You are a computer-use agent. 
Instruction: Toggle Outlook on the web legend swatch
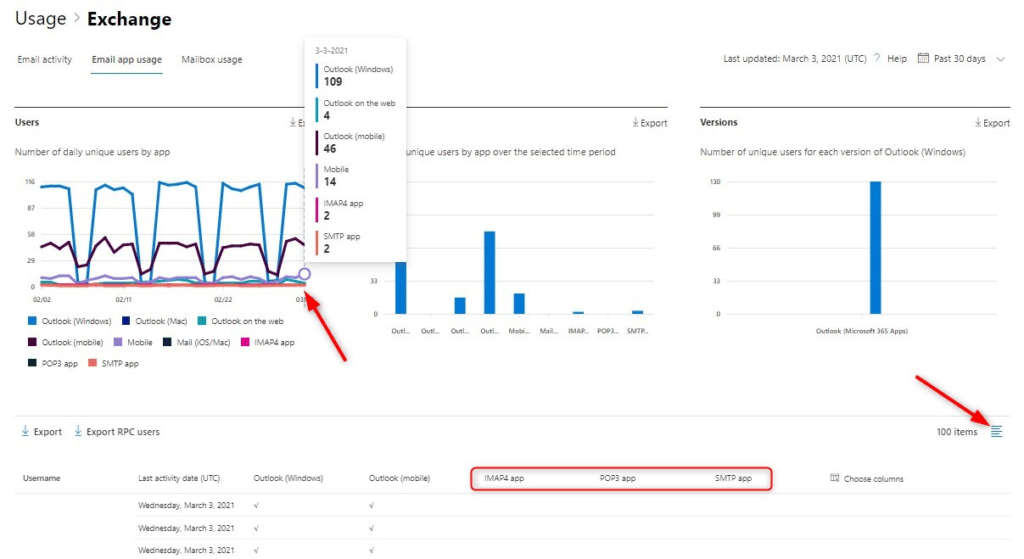(202, 321)
